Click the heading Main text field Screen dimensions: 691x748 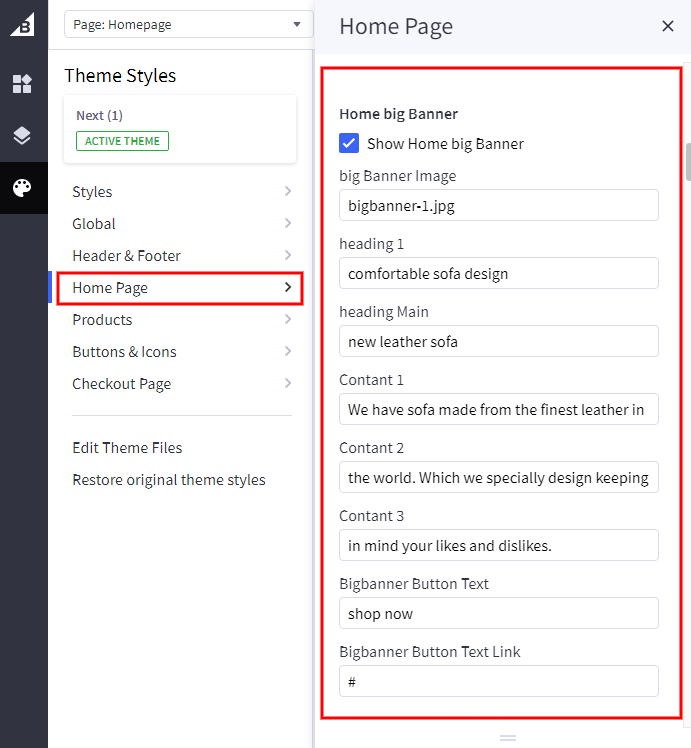coord(498,341)
